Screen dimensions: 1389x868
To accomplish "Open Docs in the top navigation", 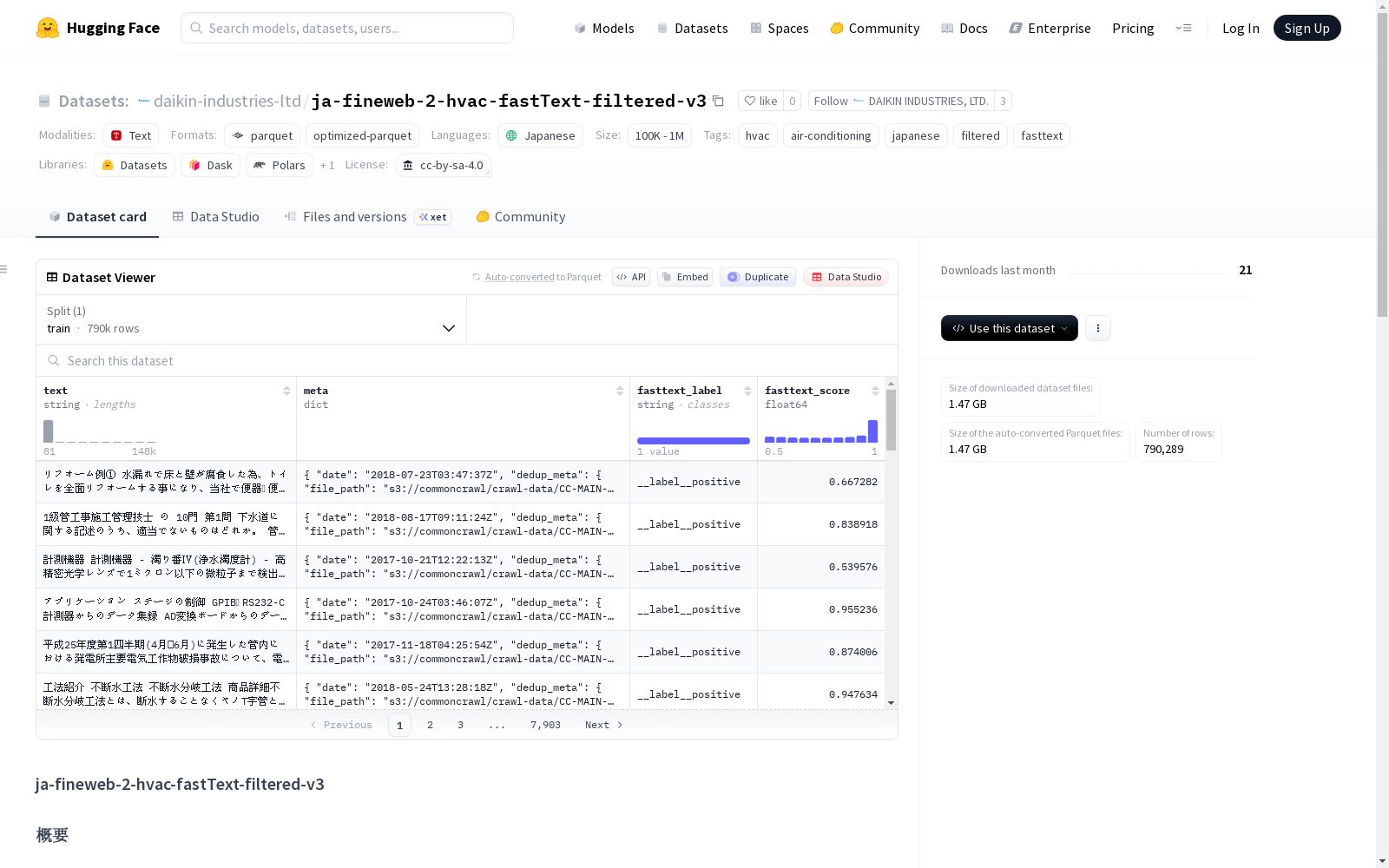I will 964,28.
